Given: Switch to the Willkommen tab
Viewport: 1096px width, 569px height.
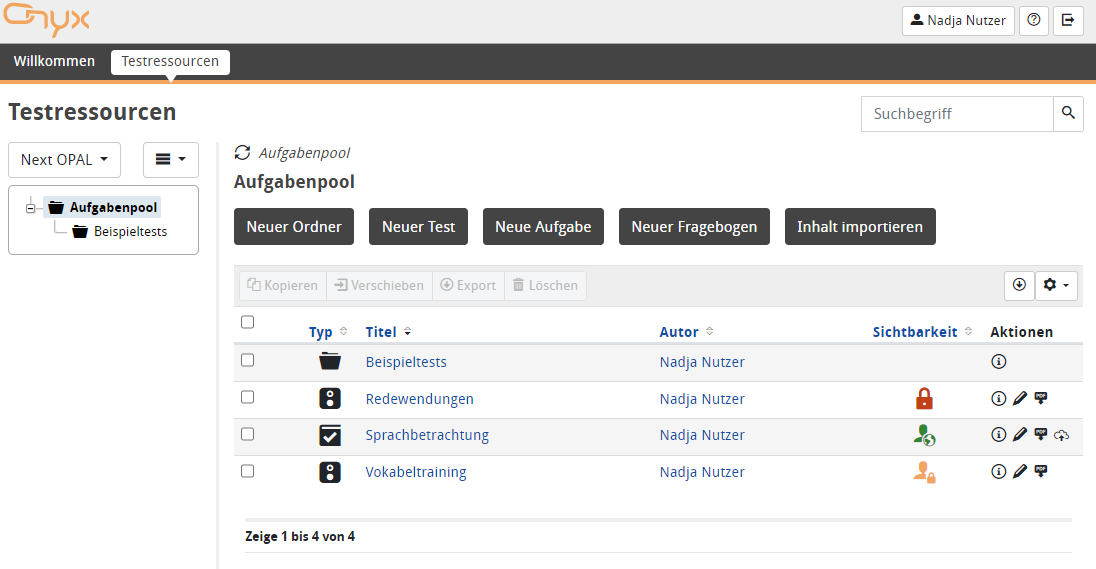Looking at the screenshot, I should pos(55,62).
